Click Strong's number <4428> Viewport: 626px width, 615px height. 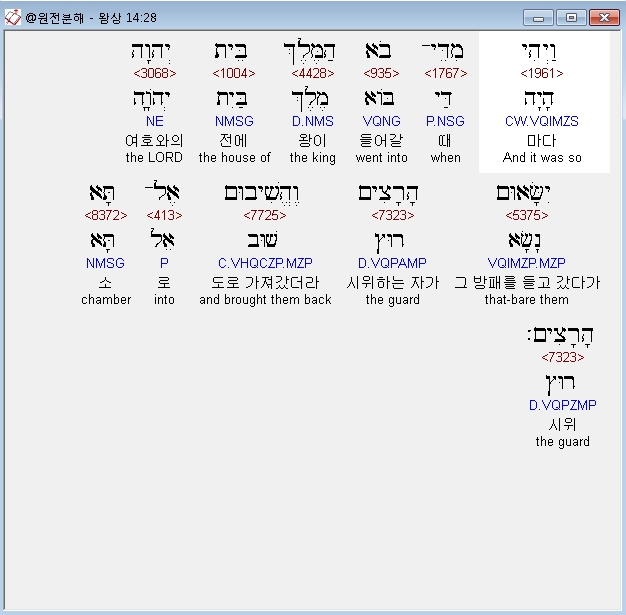click(313, 73)
